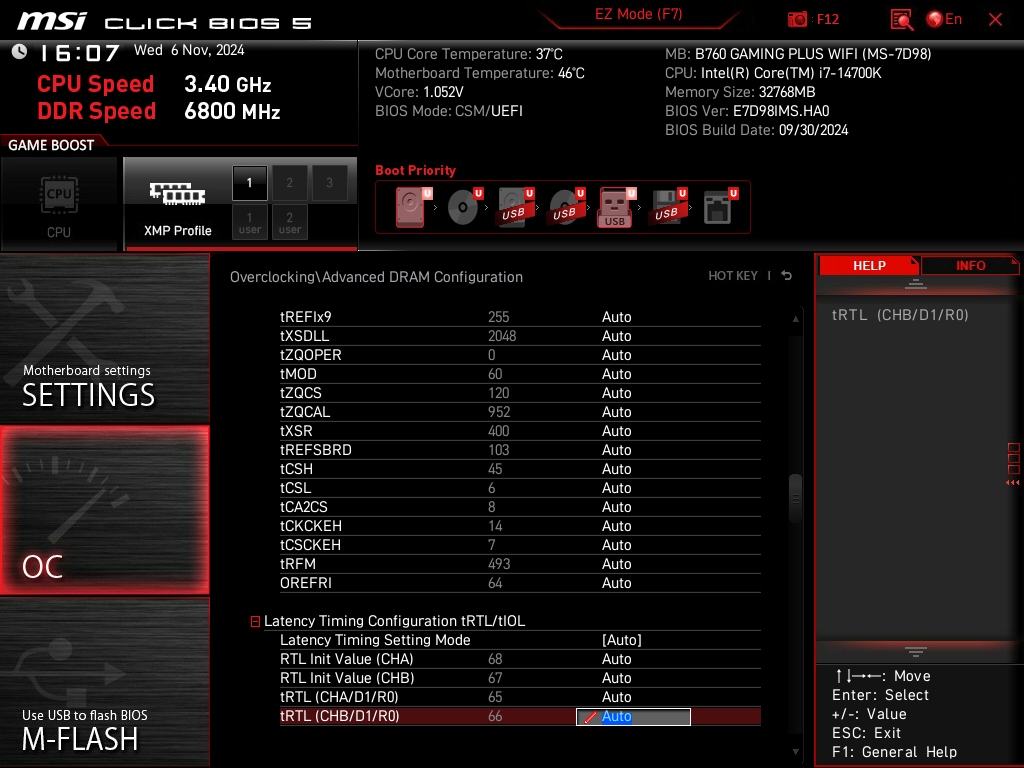Click the 952 value of tZQCAL

pos(499,412)
